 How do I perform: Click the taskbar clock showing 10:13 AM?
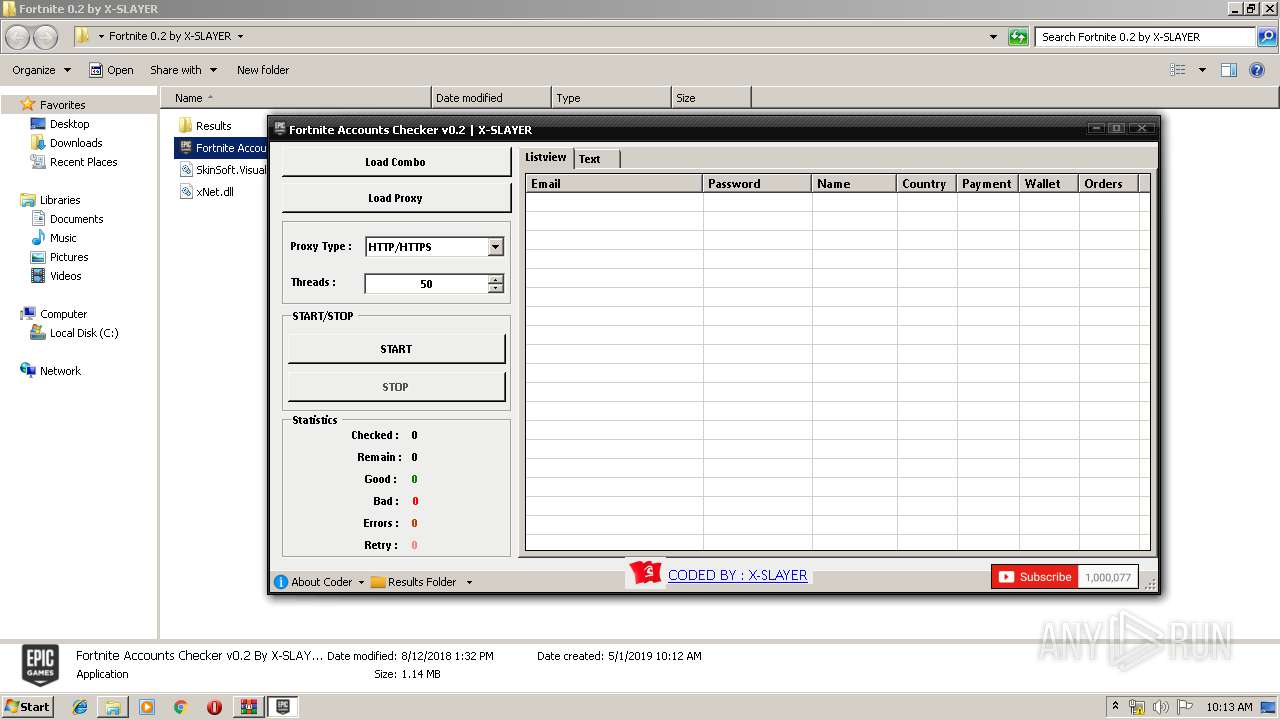(1229, 707)
